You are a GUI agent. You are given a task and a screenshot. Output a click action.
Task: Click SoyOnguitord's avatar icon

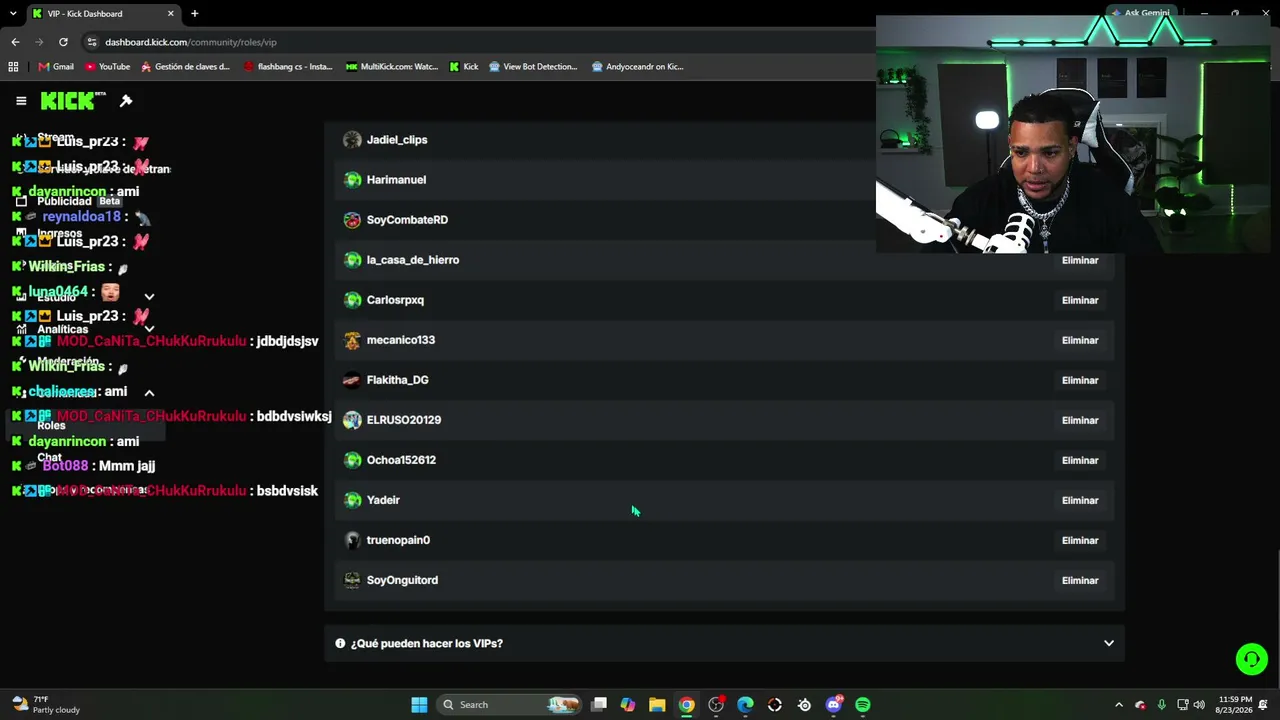pyautogui.click(x=352, y=580)
